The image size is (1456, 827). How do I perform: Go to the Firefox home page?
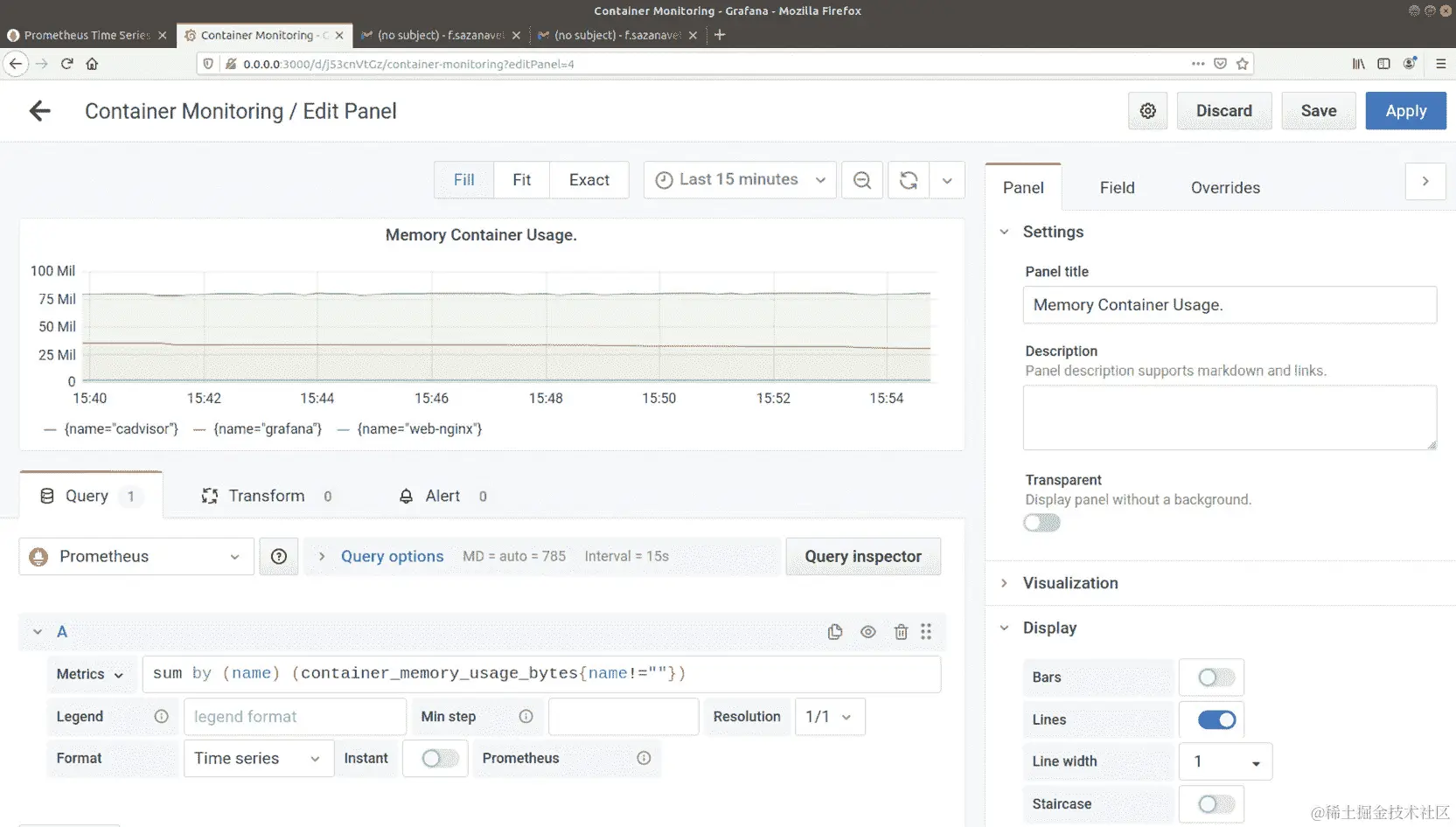pos(92,64)
